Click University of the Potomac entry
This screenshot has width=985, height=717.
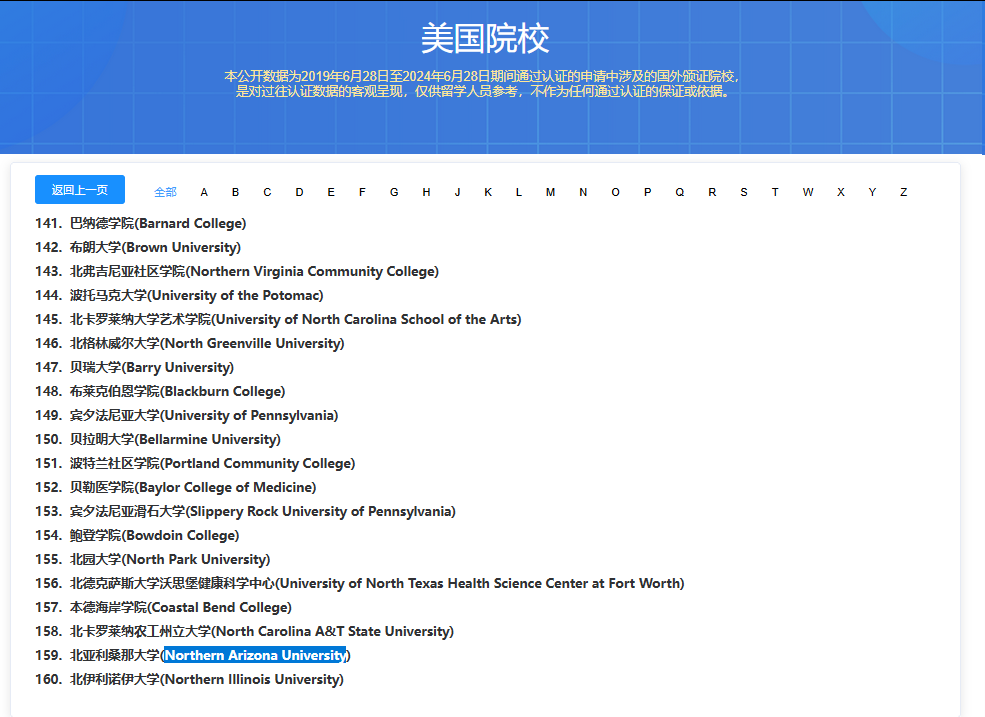(179, 295)
